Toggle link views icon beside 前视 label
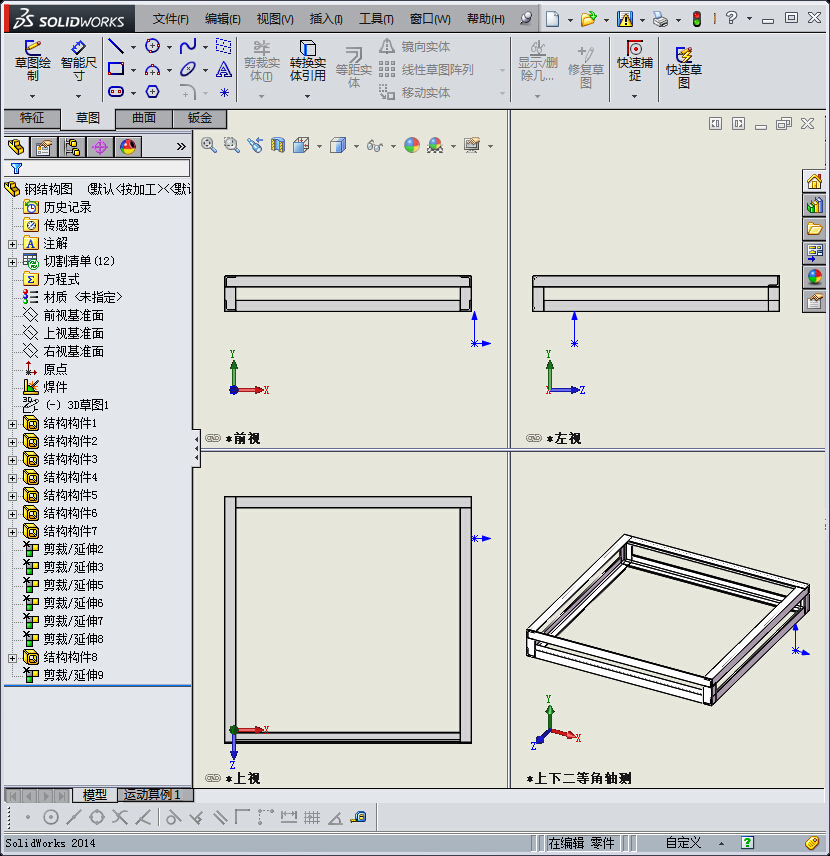 (213, 438)
